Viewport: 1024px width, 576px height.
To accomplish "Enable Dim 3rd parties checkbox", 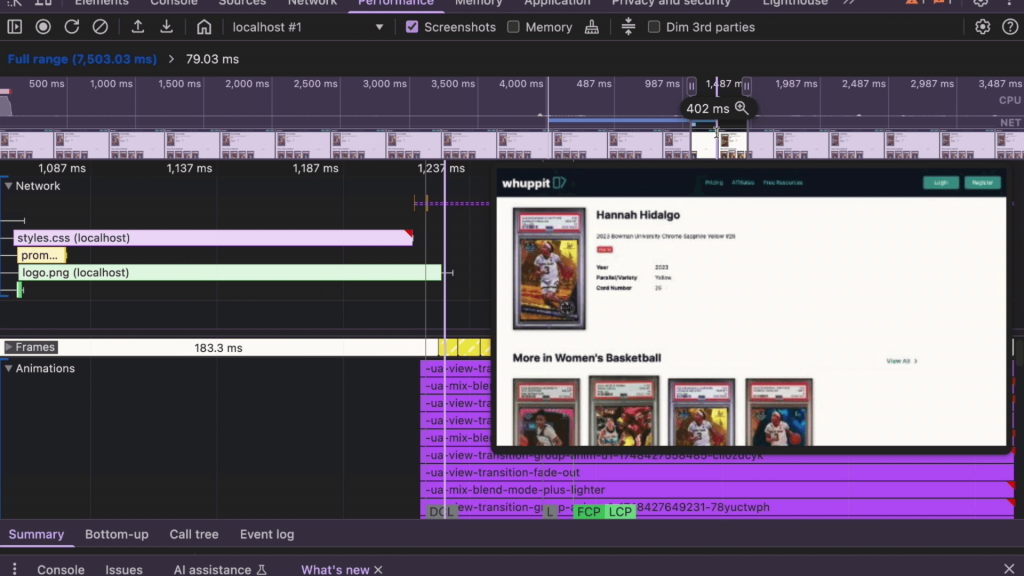I will click(654, 27).
